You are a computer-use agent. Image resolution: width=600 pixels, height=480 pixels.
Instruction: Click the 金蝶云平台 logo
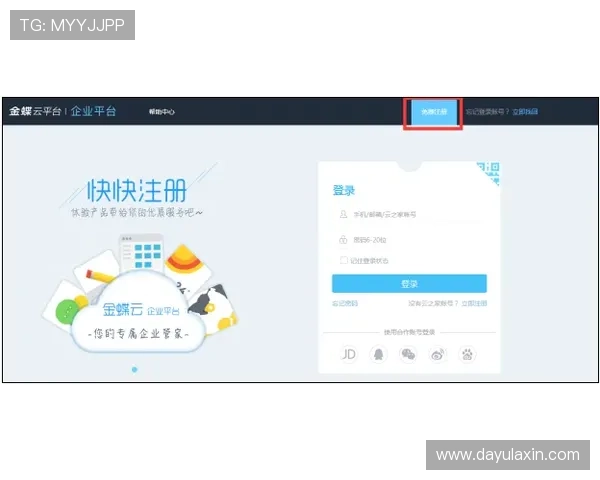(35, 111)
